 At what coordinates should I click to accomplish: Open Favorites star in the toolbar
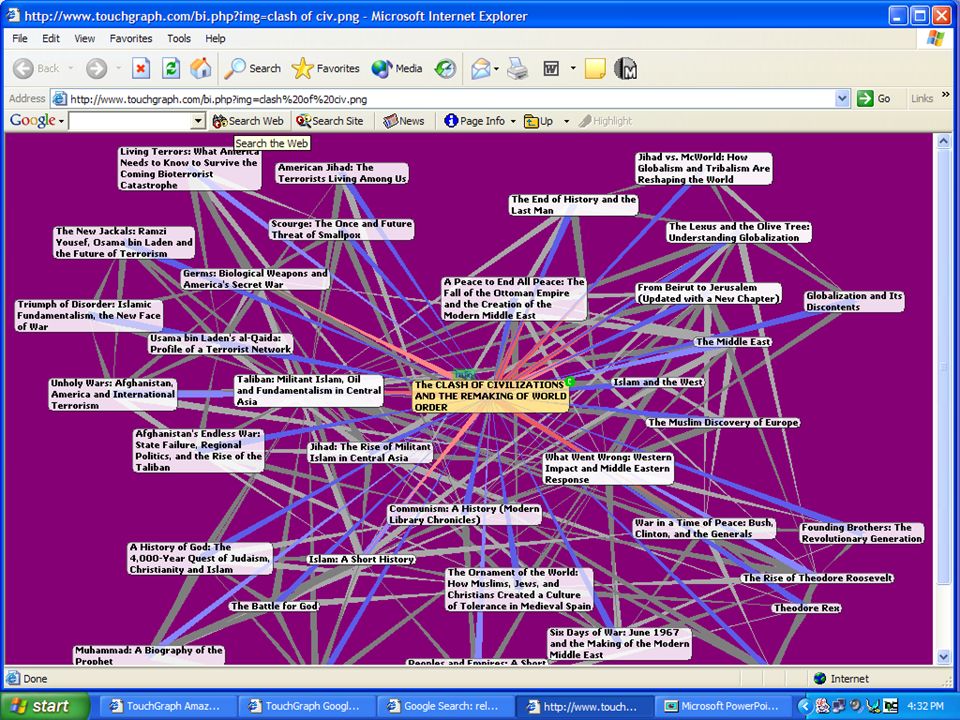tap(326, 69)
